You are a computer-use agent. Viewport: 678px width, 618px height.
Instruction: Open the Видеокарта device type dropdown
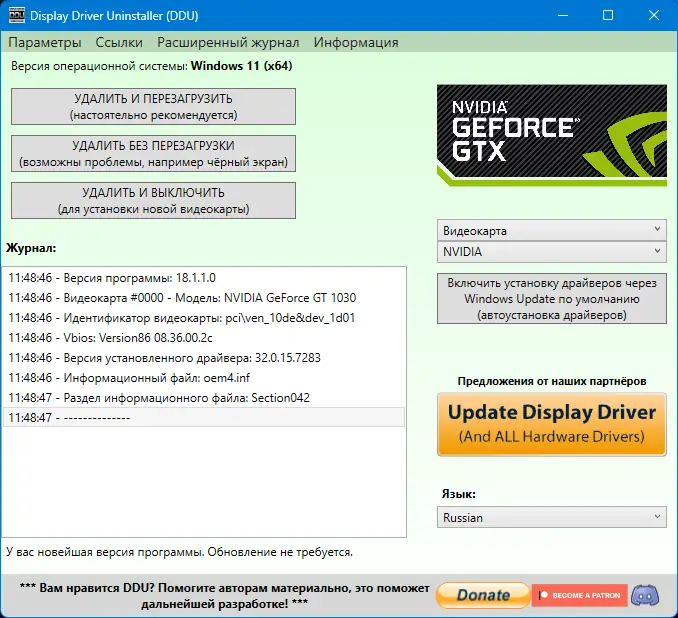pyautogui.click(x=552, y=231)
